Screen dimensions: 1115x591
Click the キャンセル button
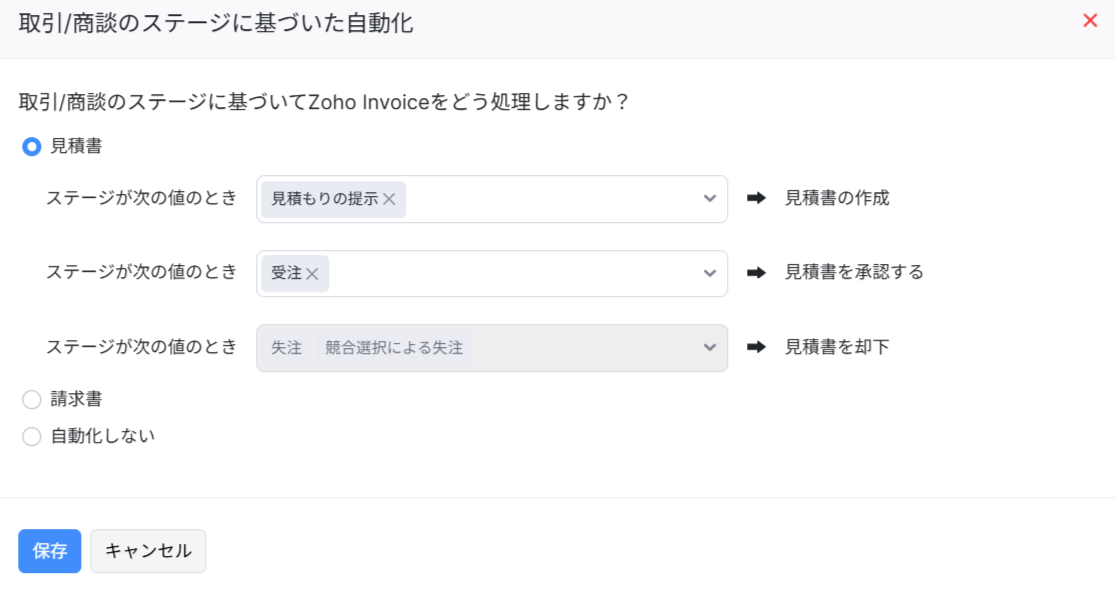point(148,551)
